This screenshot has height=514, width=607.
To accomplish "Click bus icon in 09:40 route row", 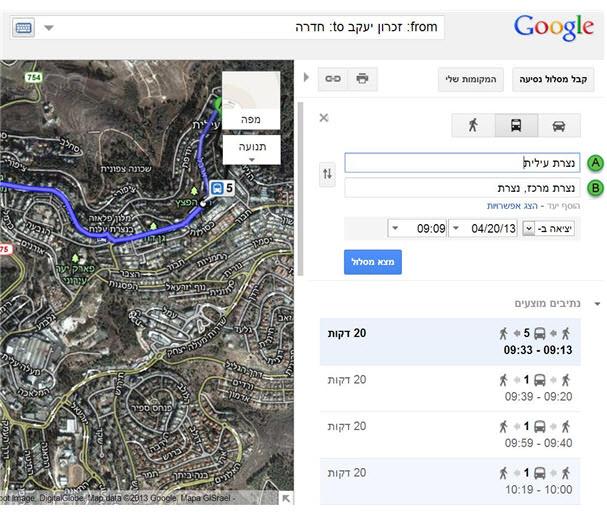I will (540, 427).
